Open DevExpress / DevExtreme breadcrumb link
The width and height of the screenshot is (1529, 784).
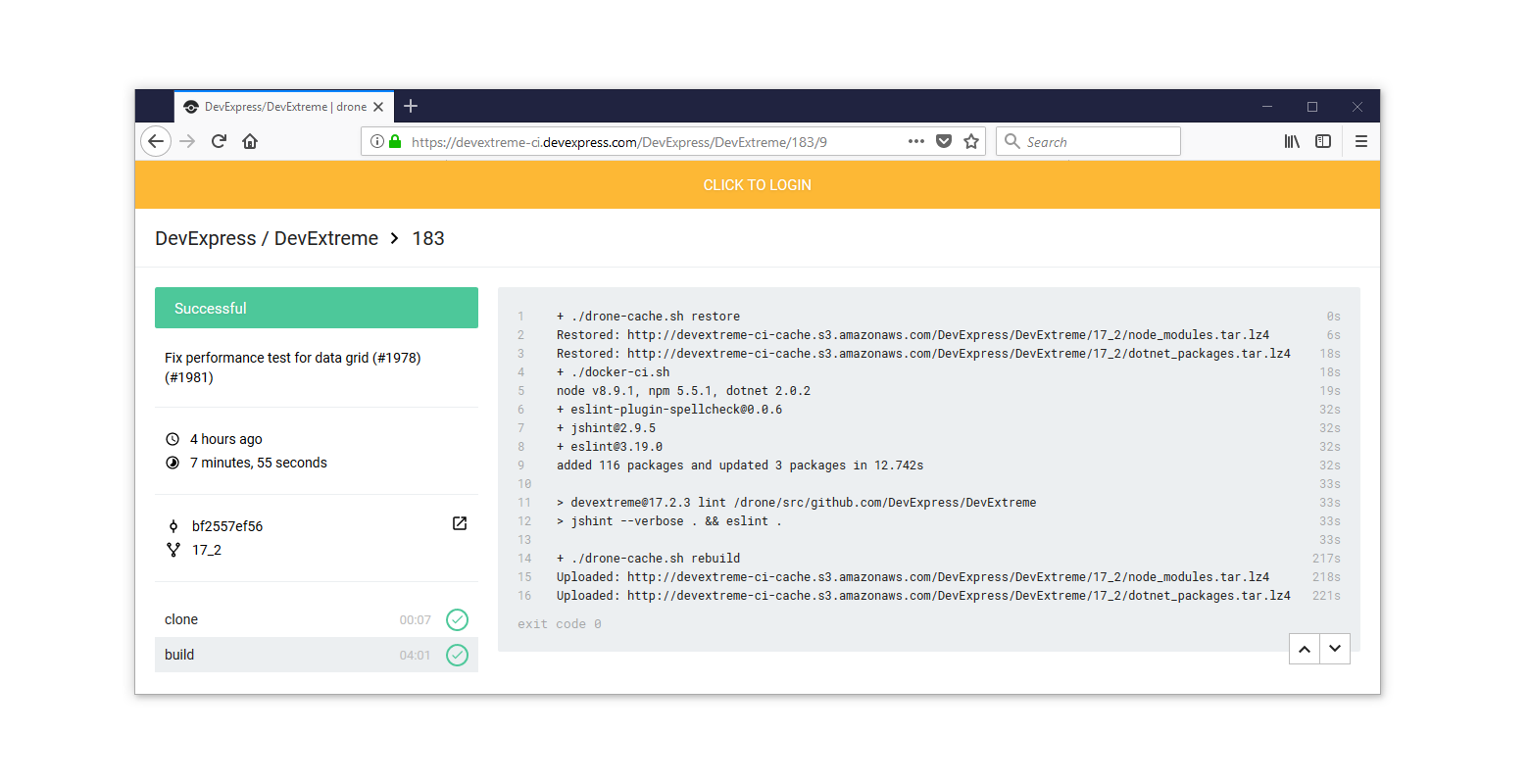(x=267, y=238)
